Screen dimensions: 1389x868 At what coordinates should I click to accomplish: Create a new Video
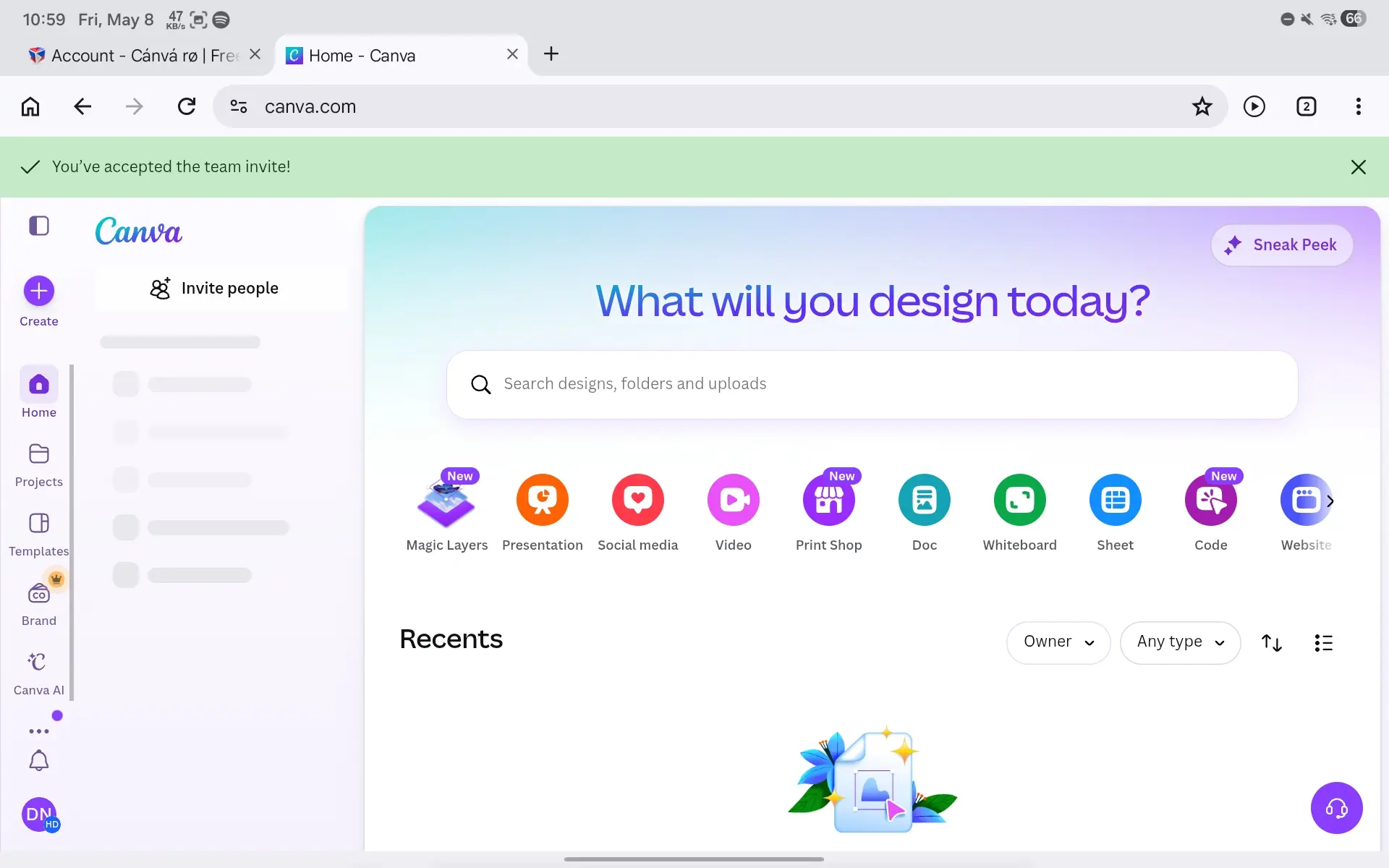click(734, 512)
